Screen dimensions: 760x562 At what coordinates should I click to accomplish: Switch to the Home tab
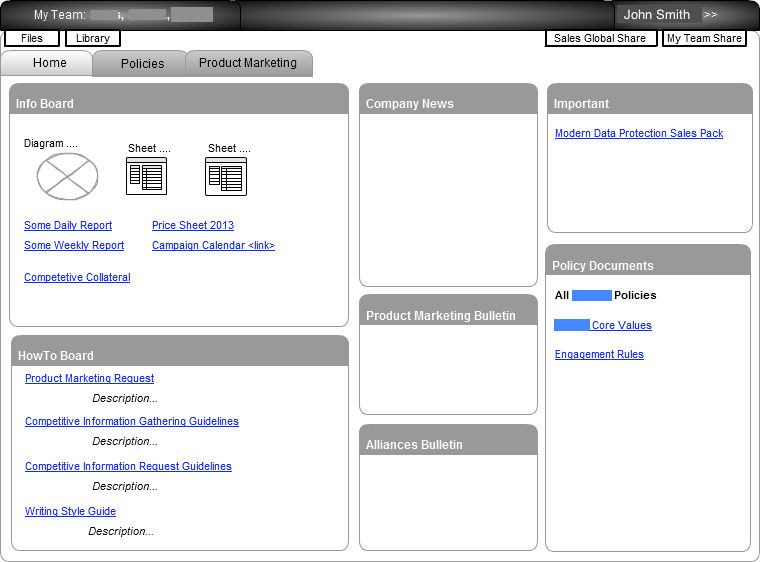tap(49, 63)
